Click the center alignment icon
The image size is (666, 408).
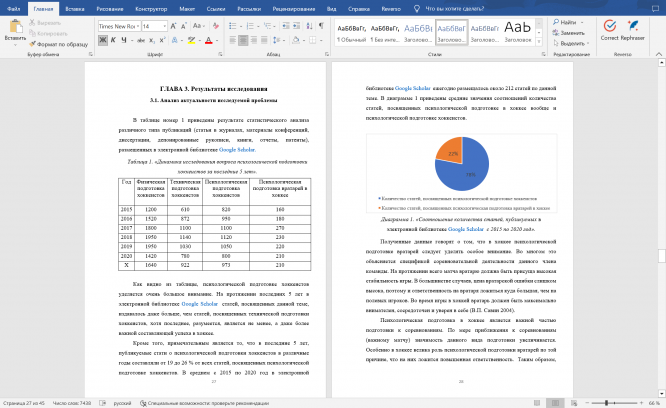243,40
